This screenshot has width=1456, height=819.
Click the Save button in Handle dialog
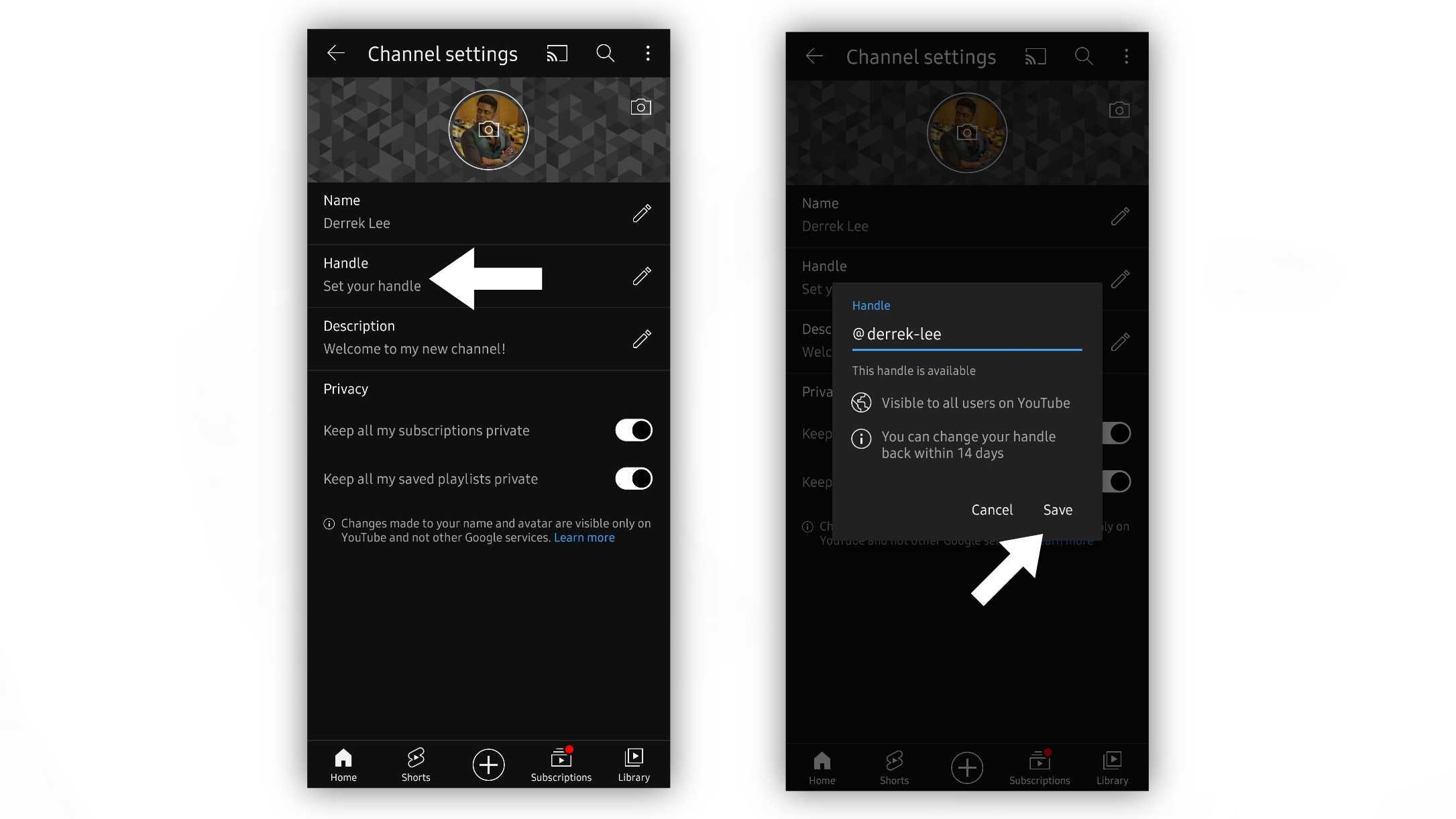tap(1057, 509)
